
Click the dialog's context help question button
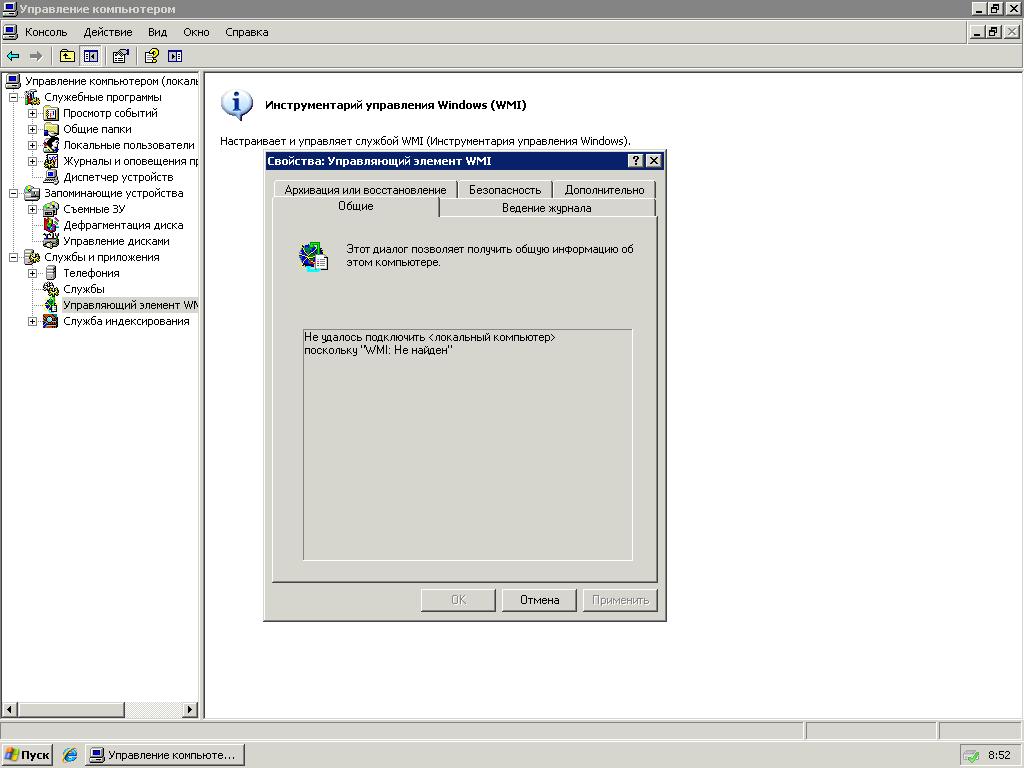635,161
